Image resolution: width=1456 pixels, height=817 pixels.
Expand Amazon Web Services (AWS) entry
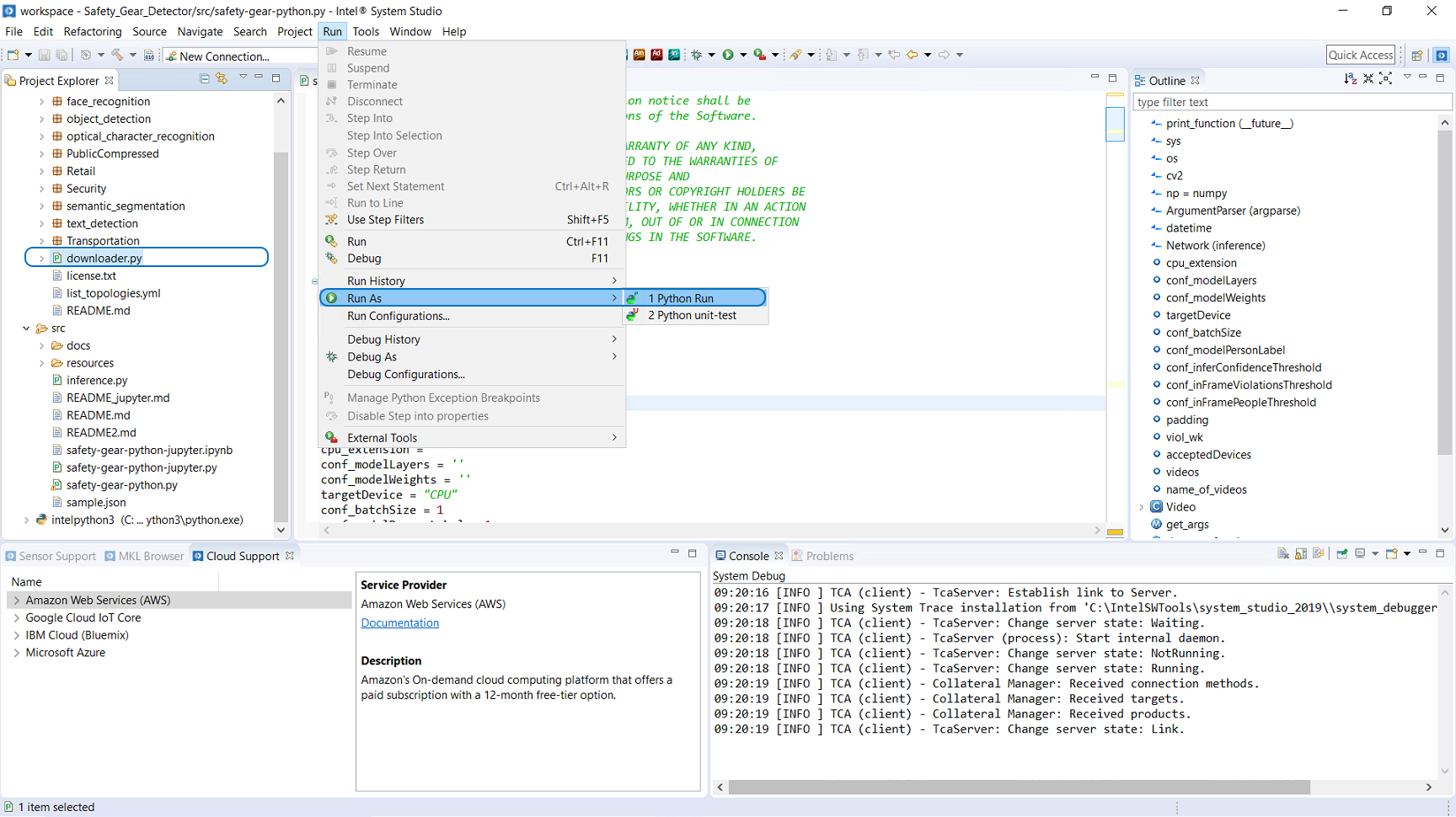(x=16, y=601)
